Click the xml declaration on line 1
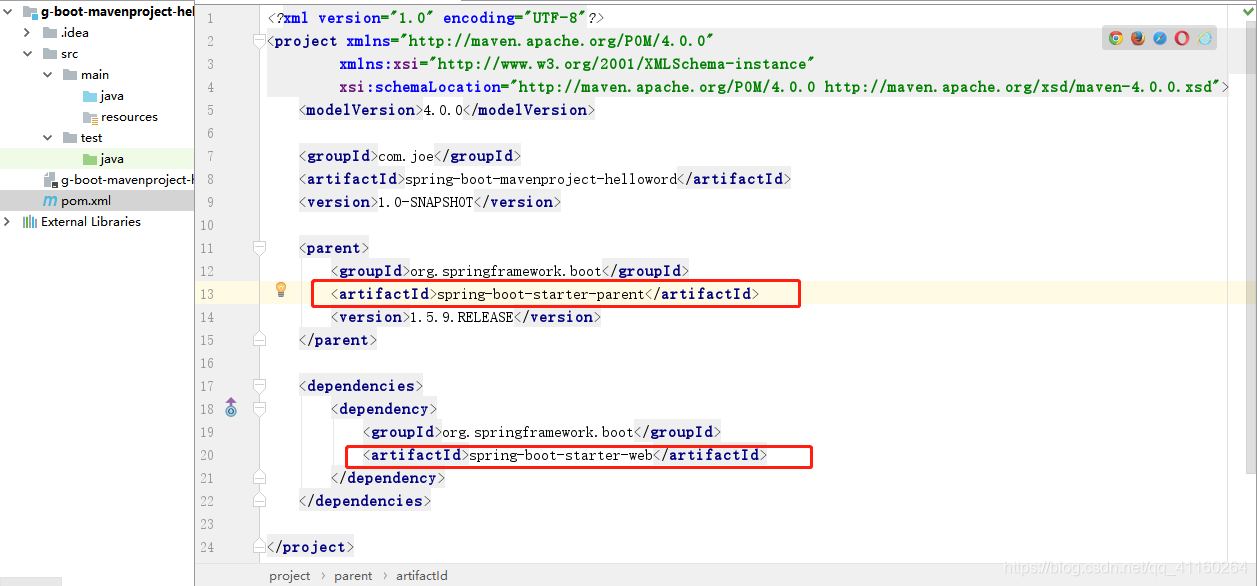Viewport: 1257px width, 586px height. (436, 19)
